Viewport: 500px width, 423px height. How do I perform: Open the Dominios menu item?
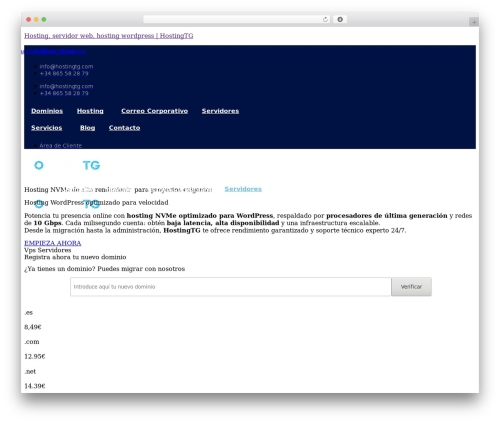coord(47,111)
